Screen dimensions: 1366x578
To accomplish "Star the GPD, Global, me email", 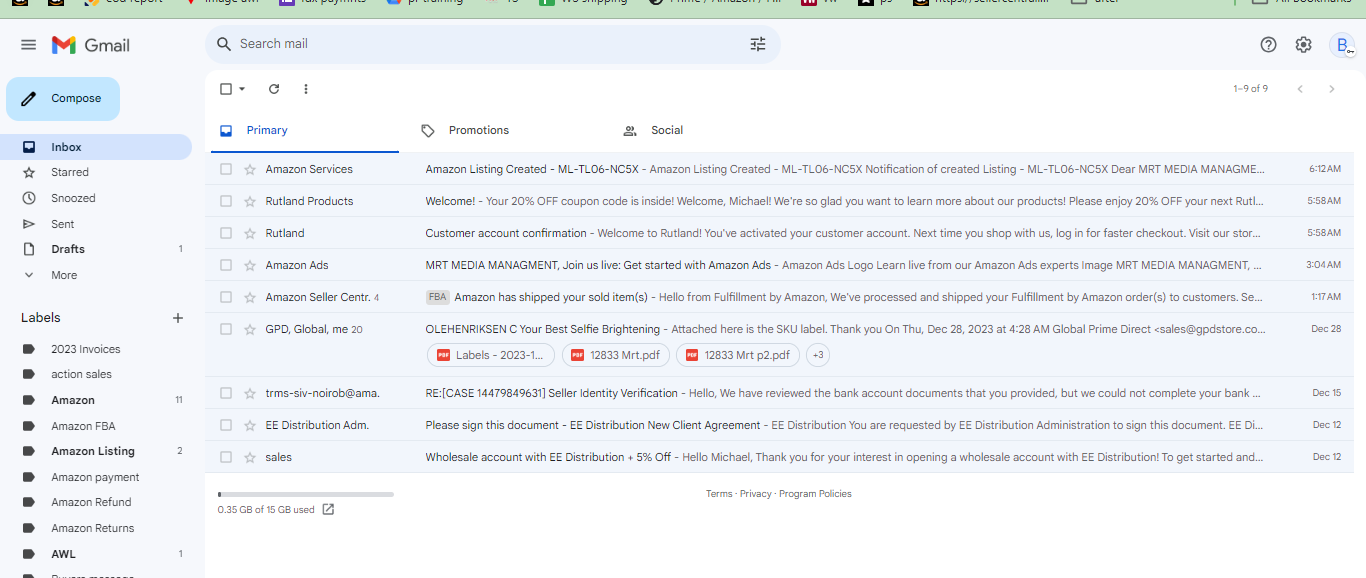I will (x=250, y=329).
